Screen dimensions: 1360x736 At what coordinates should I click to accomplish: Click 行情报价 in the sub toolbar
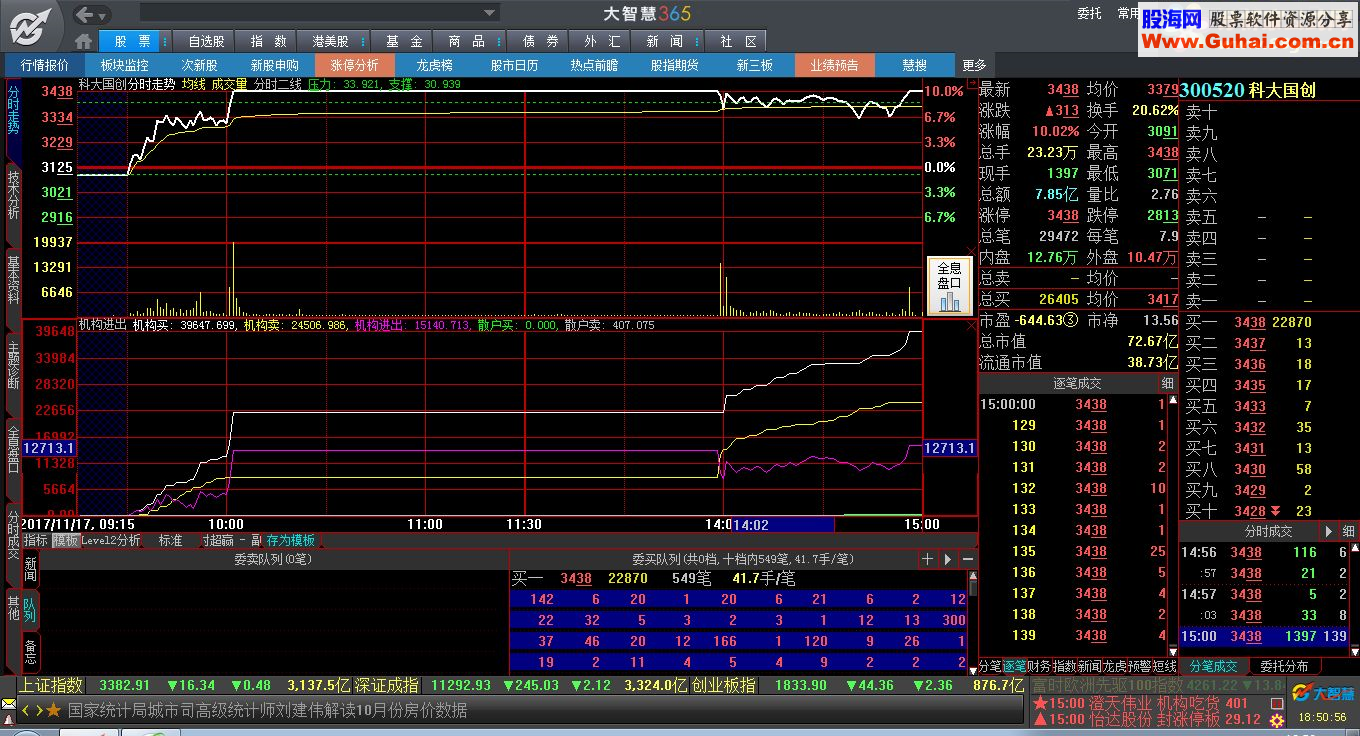(x=45, y=65)
